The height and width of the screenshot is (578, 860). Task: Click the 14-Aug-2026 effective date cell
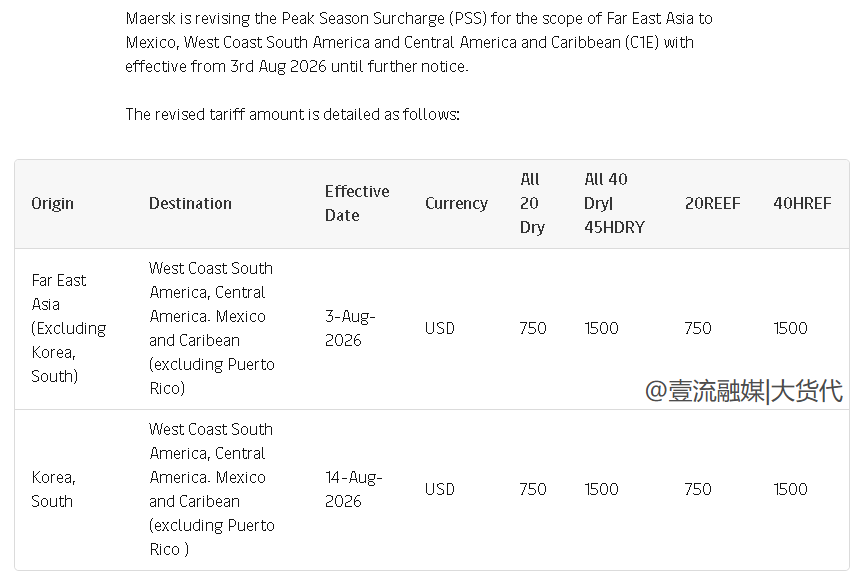[354, 489]
